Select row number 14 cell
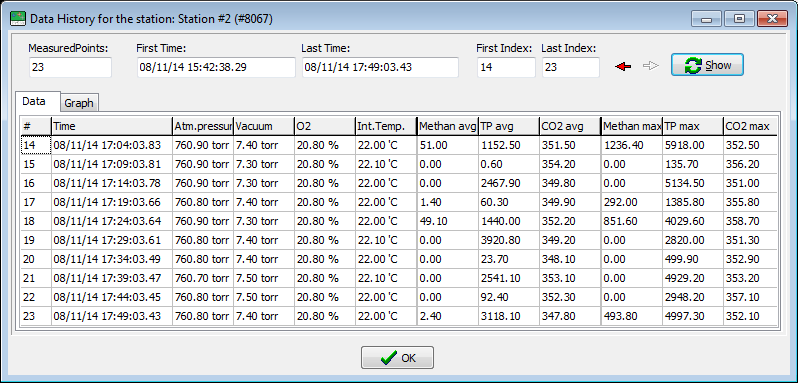 (36, 145)
